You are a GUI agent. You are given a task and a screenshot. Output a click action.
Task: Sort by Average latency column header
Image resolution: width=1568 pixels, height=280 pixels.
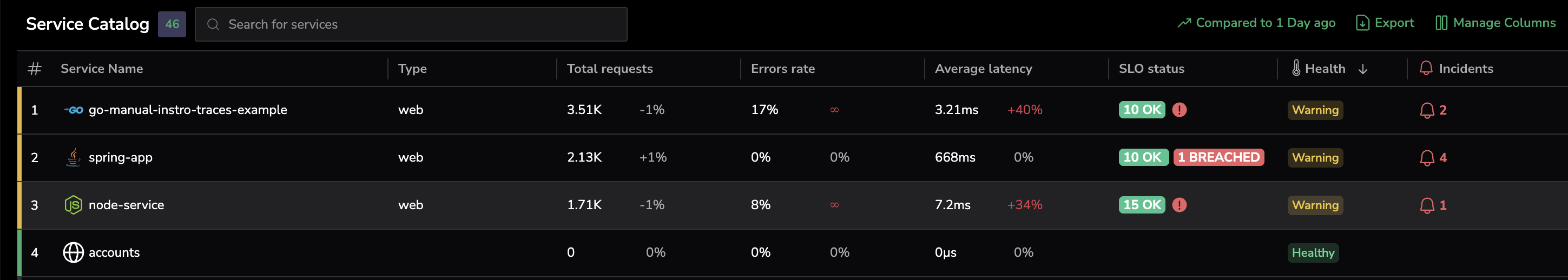(984, 69)
